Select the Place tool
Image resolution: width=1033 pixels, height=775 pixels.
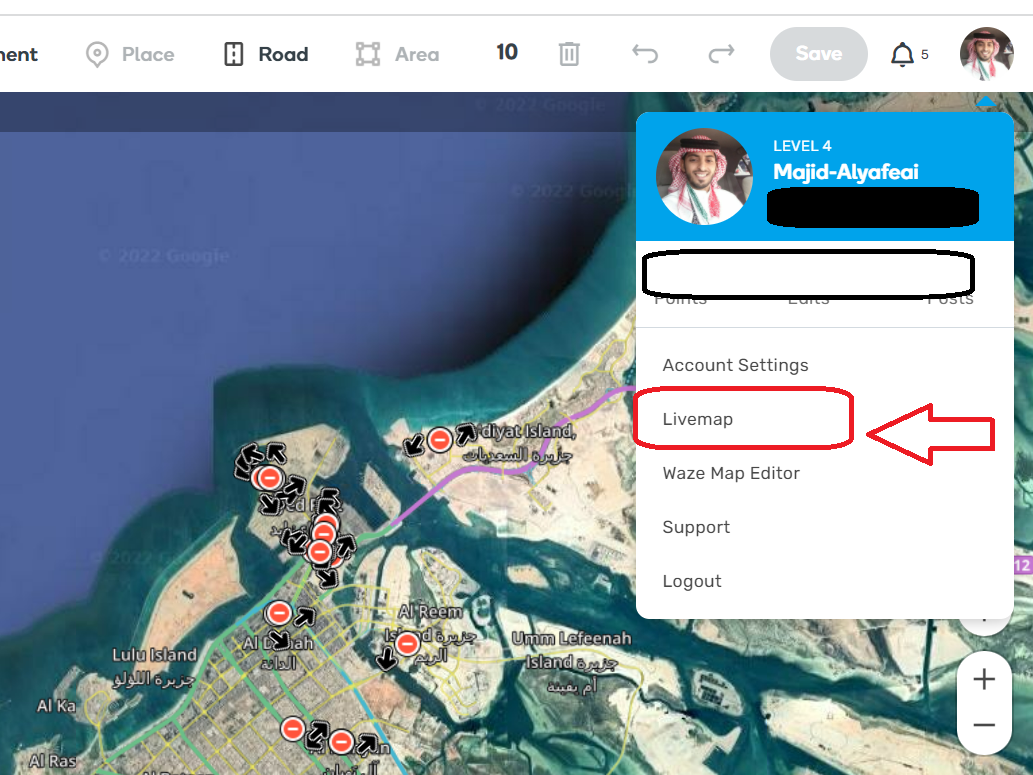[x=130, y=54]
